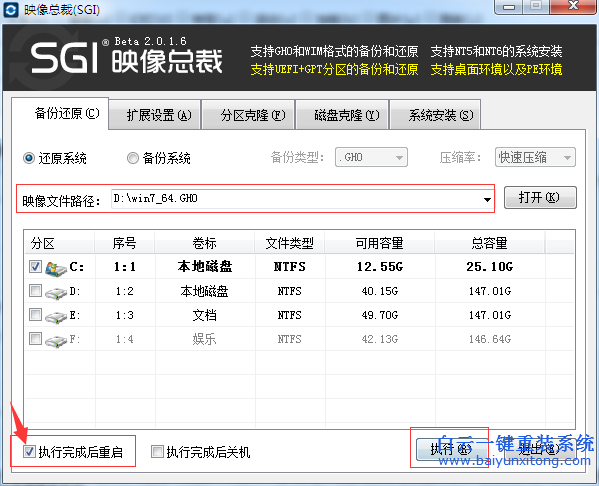Click the 文件类型 column header
The width and height of the screenshot is (599, 486).
click(290, 243)
